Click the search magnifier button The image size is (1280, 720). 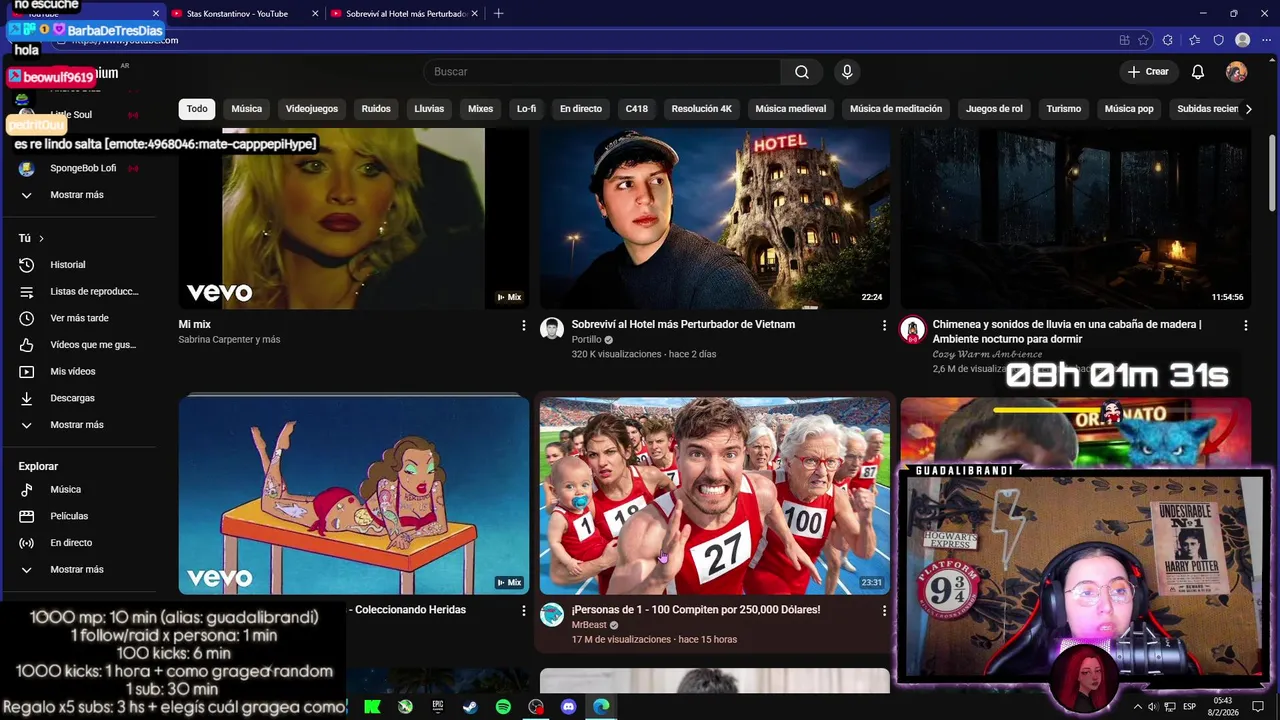(801, 72)
